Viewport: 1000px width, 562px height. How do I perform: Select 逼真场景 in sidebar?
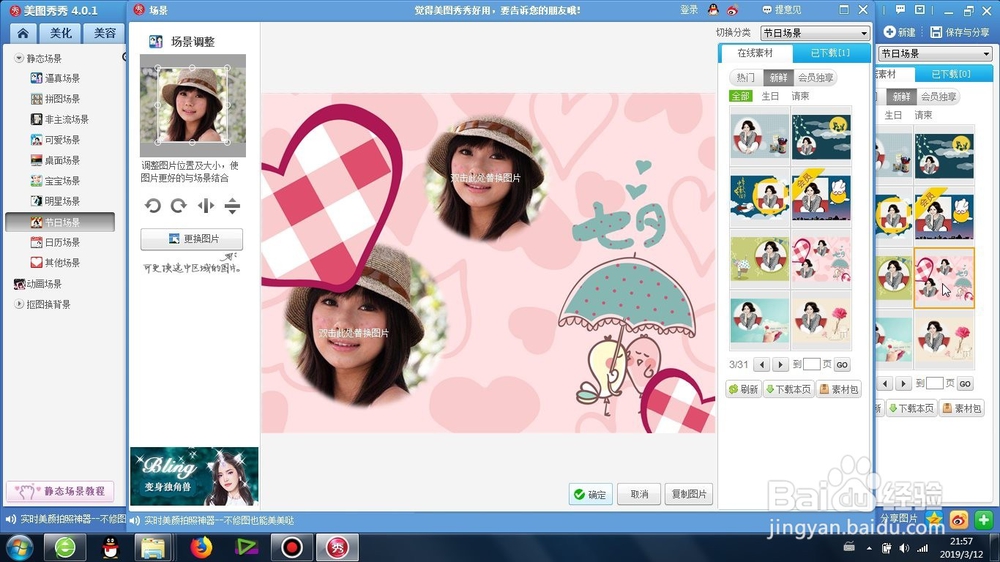pyautogui.click(x=55, y=78)
